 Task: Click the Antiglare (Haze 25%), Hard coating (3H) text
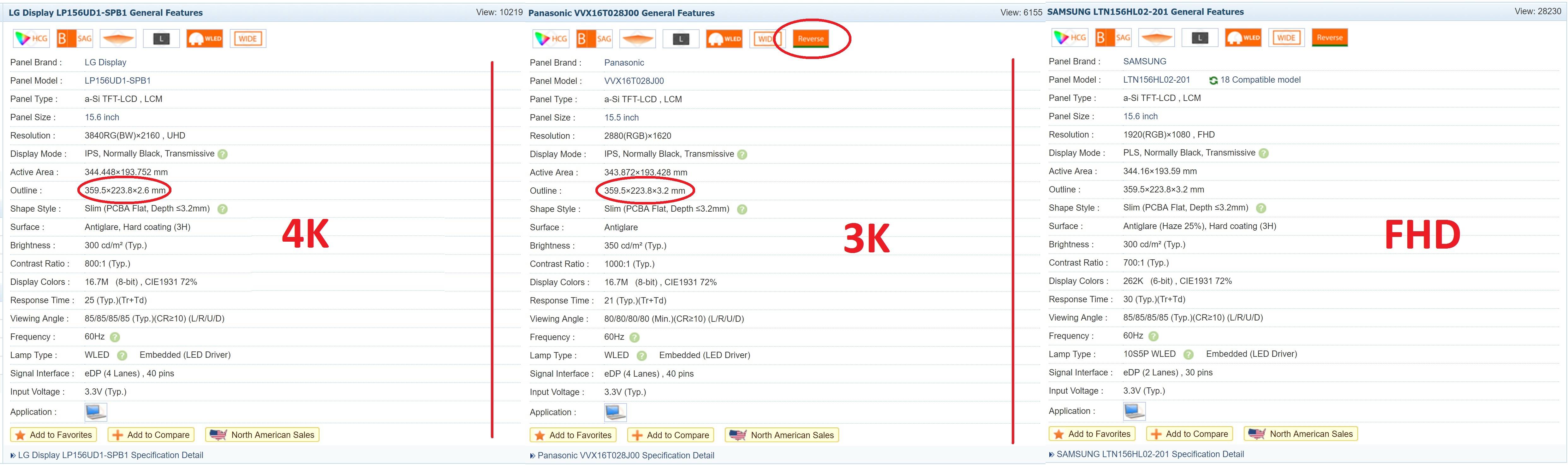pos(1200,227)
